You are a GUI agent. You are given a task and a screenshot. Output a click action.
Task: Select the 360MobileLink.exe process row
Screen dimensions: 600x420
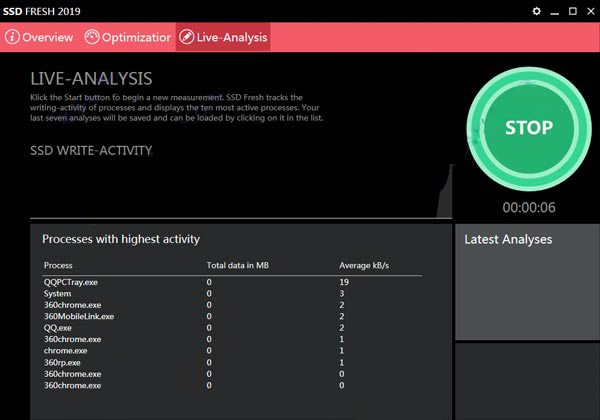[232, 316]
